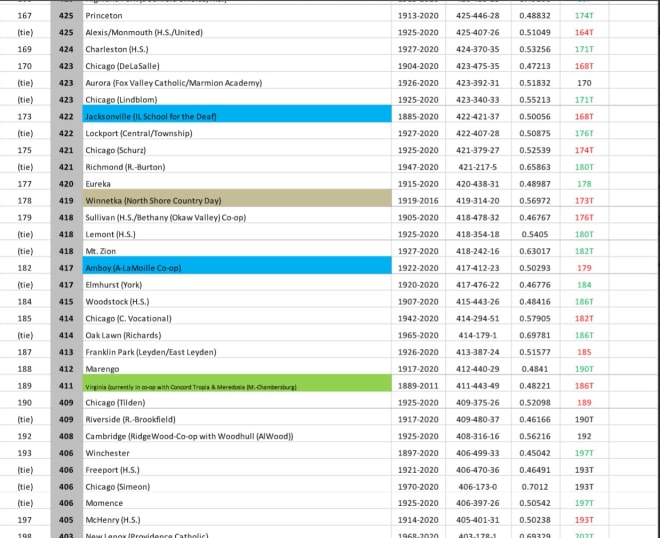Select green highlighted Virginia co-op cell
Image resolution: width=660 pixels, height=538 pixels.
[x=237, y=384]
